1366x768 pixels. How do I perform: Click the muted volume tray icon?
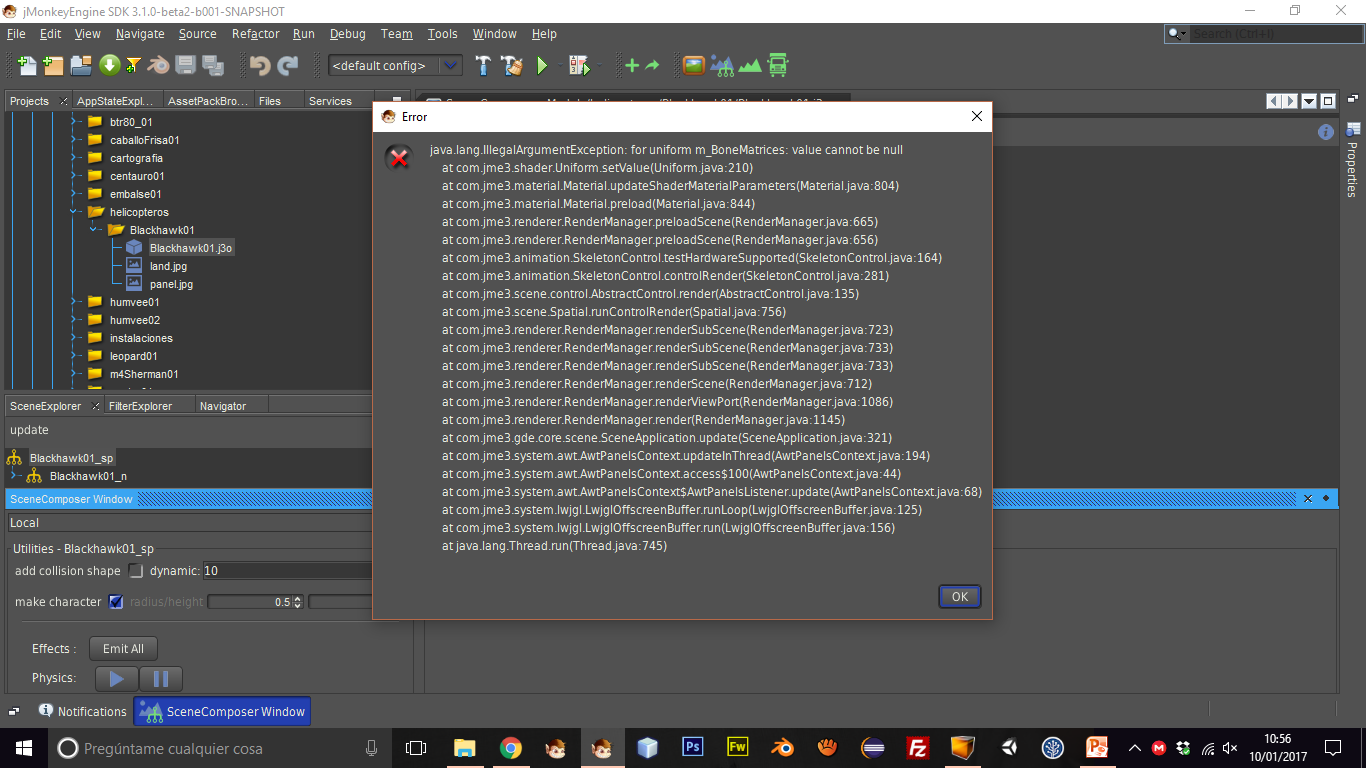pyautogui.click(x=1230, y=748)
